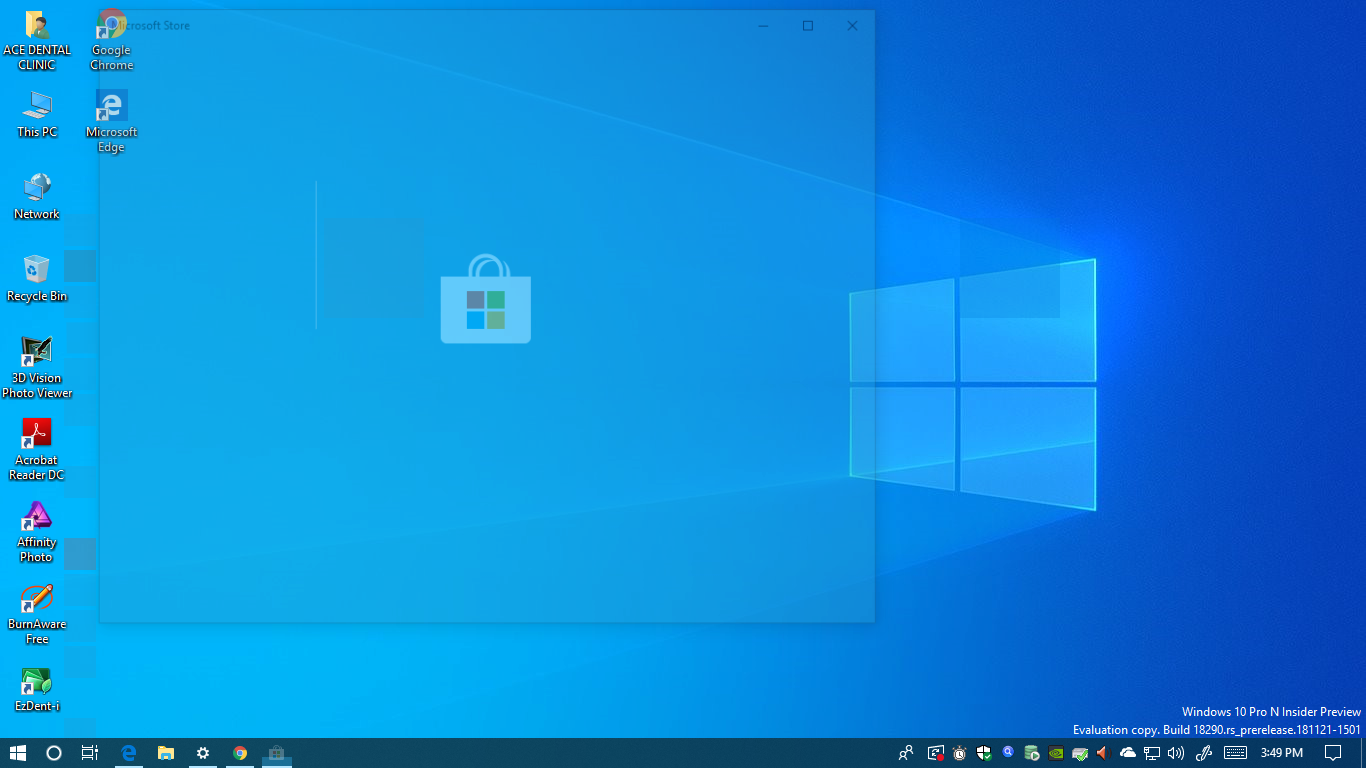Image resolution: width=1366 pixels, height=768 pixels.
Task: Close the Microsoft Store window
Action: coord(852,26)
